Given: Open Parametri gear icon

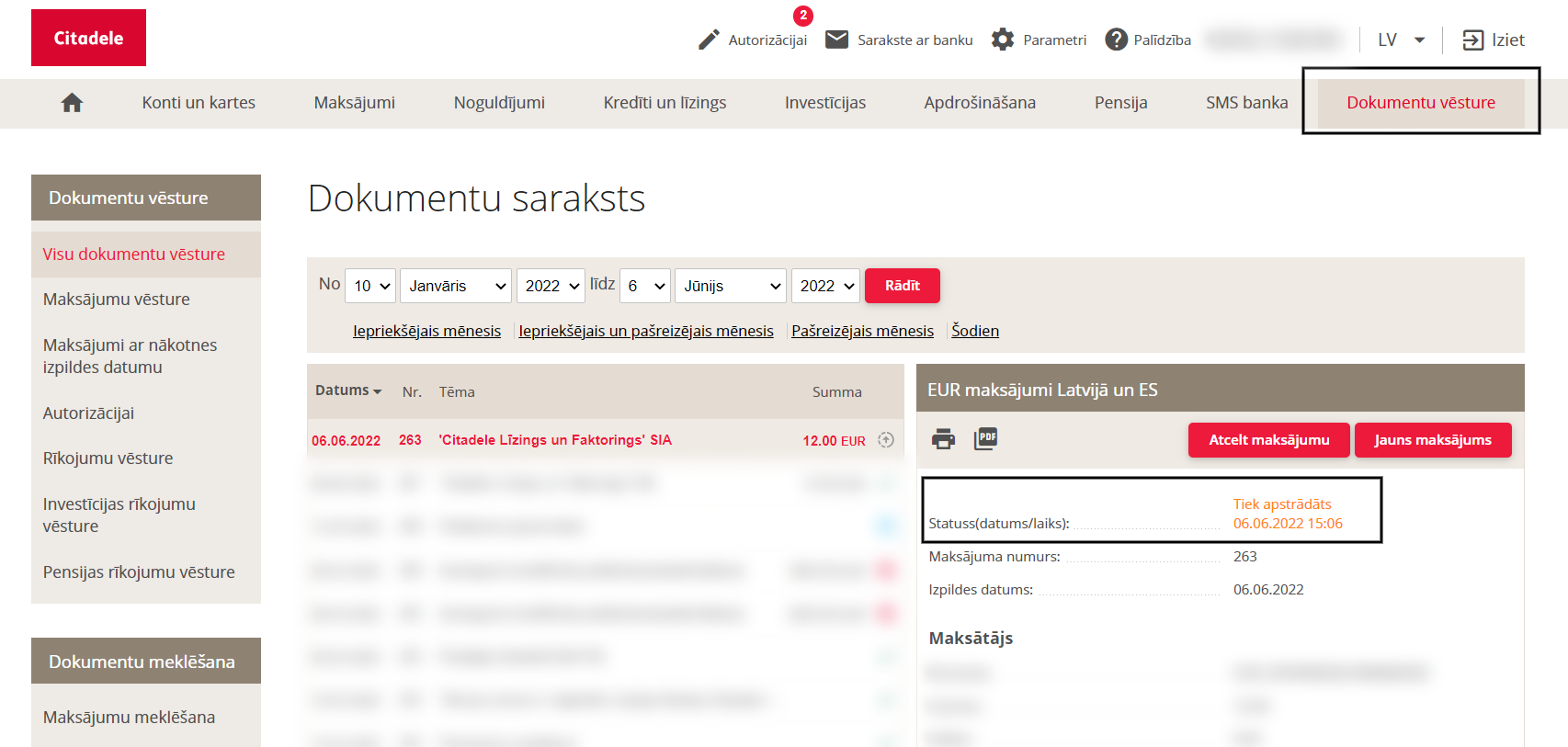Looking at the screenshot, I should coord(1003,40).
